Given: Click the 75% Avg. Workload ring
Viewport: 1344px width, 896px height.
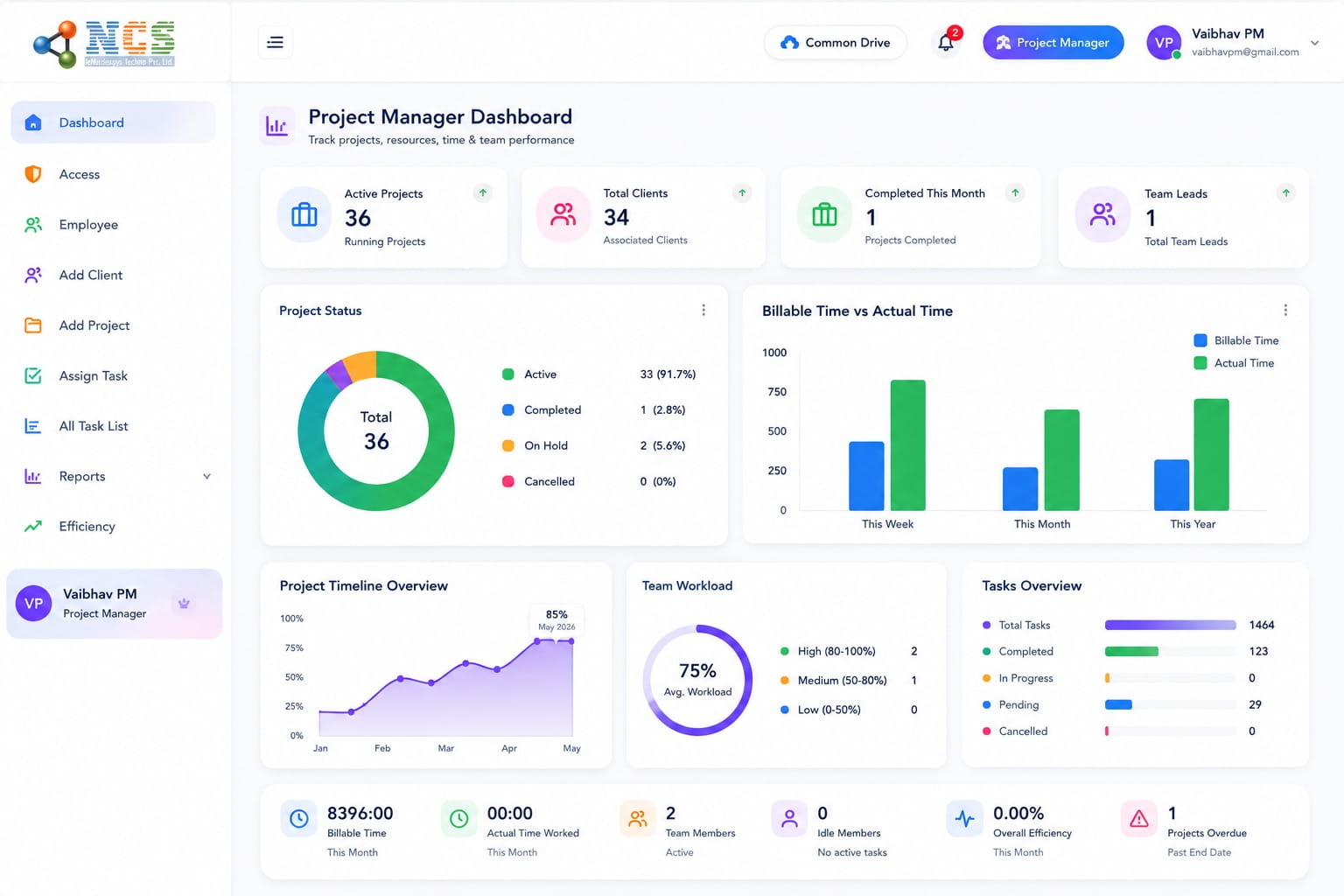Looking at the screenshot, I should [697, 680].
